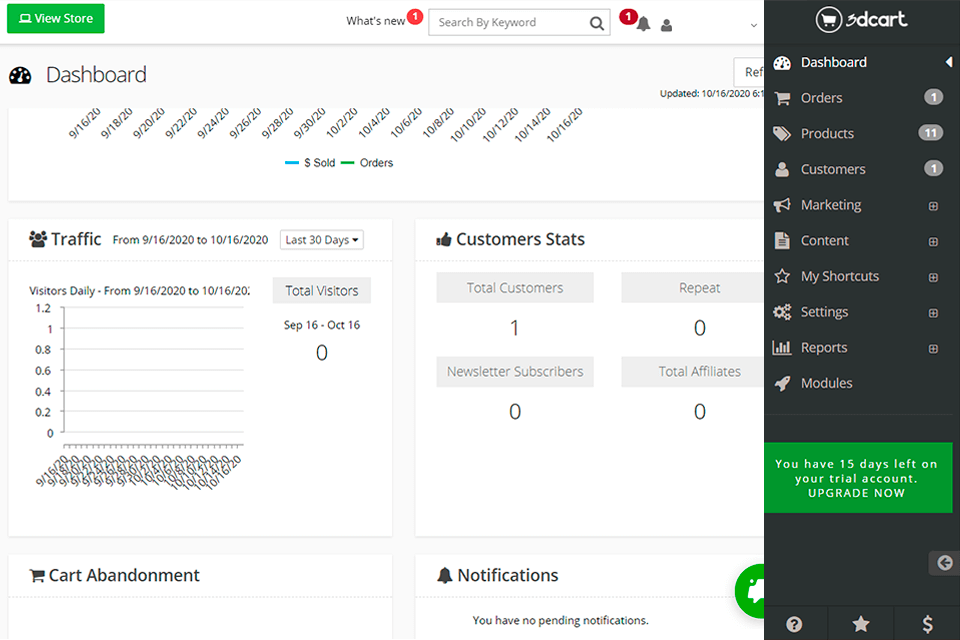The height and width of the screenshot is (640, 960).
Task: Collapse sidebar with the back arrow
Action: [944, 563]
